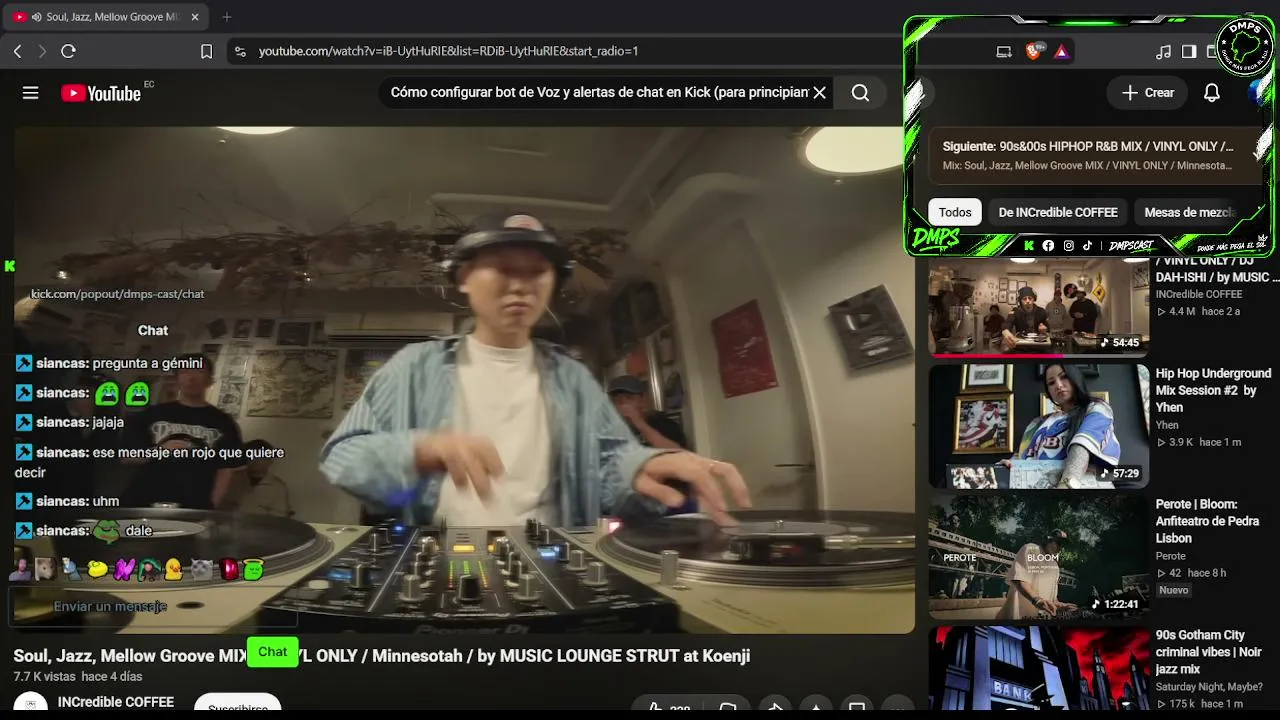The width and height of the screenshot is (1280, 720).
Task: Open the Brave Shields lion icon
Action: (x=1034, y=51)
